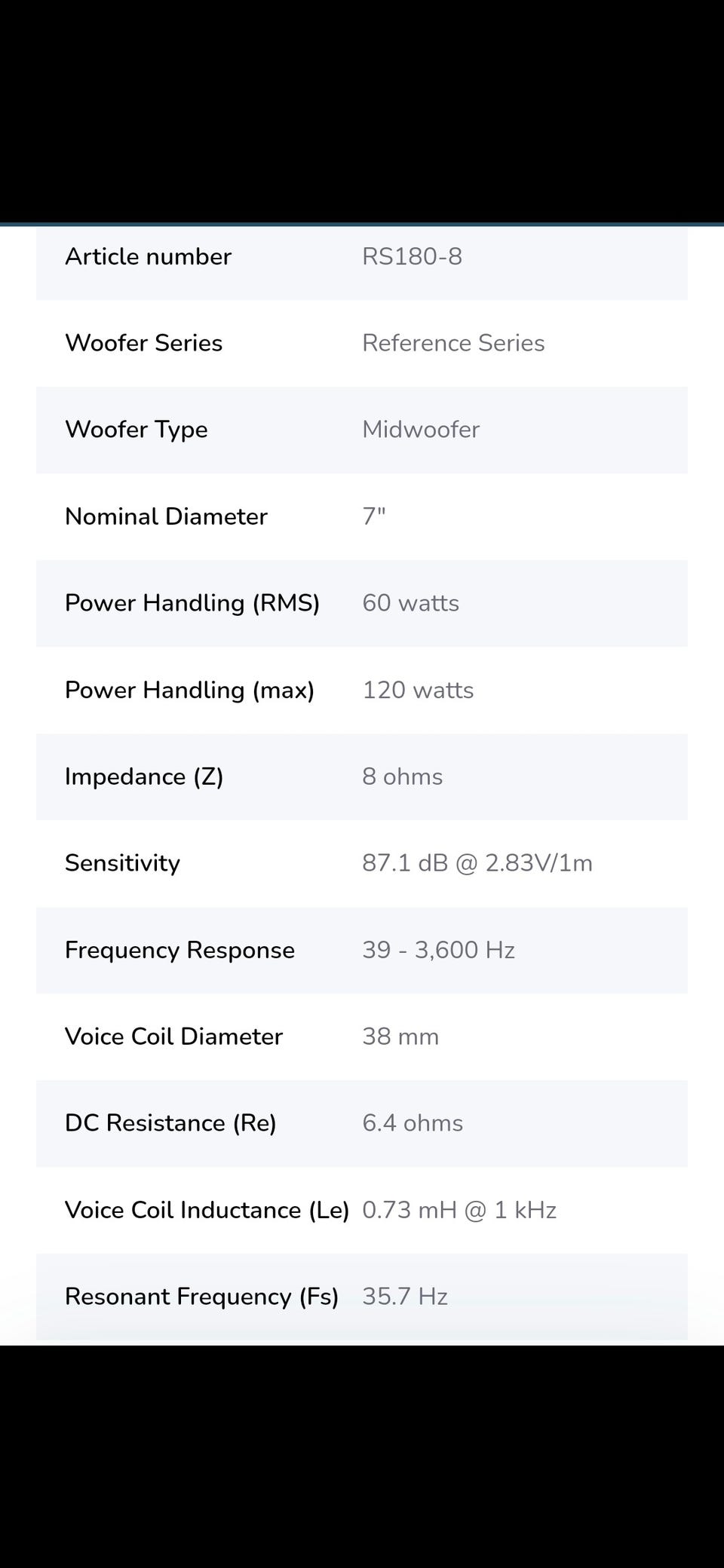Click the 35.7 Hz resonant frequency value

[405, 1297]
